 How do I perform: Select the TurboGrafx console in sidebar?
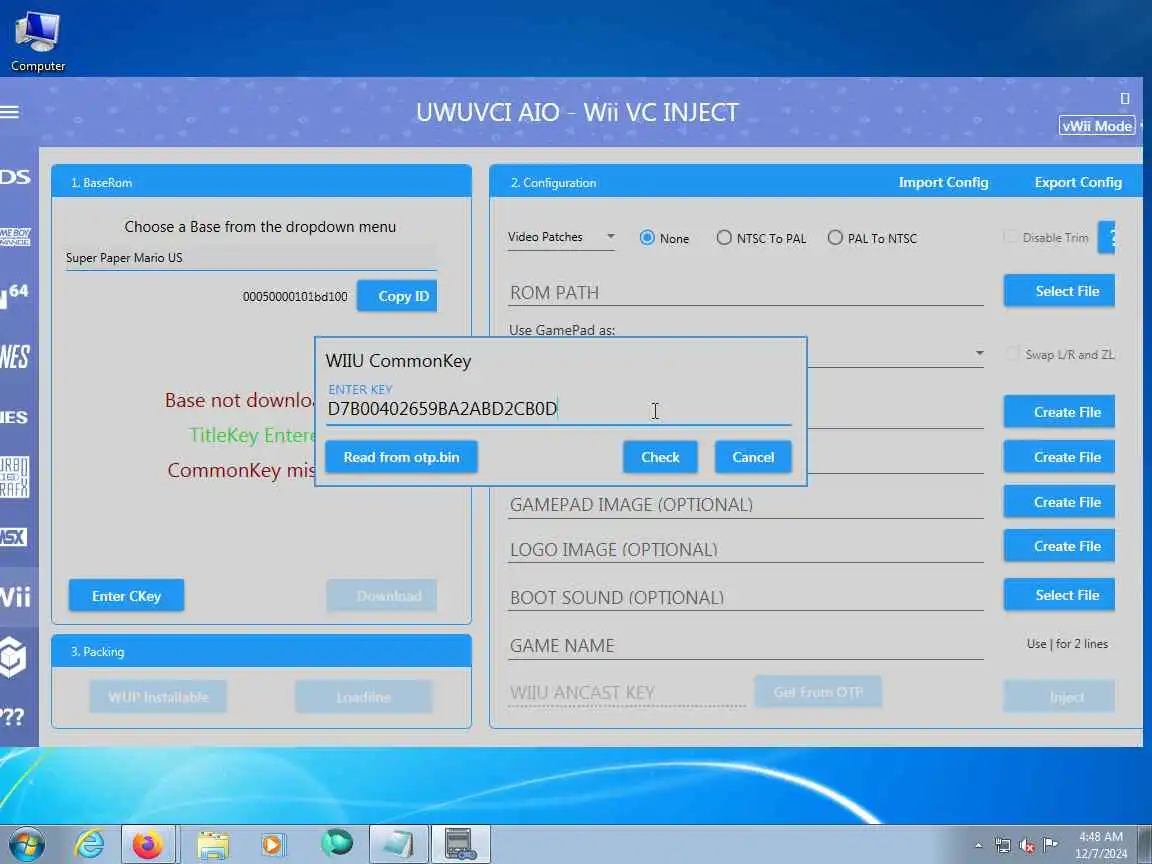coord(15,477)
